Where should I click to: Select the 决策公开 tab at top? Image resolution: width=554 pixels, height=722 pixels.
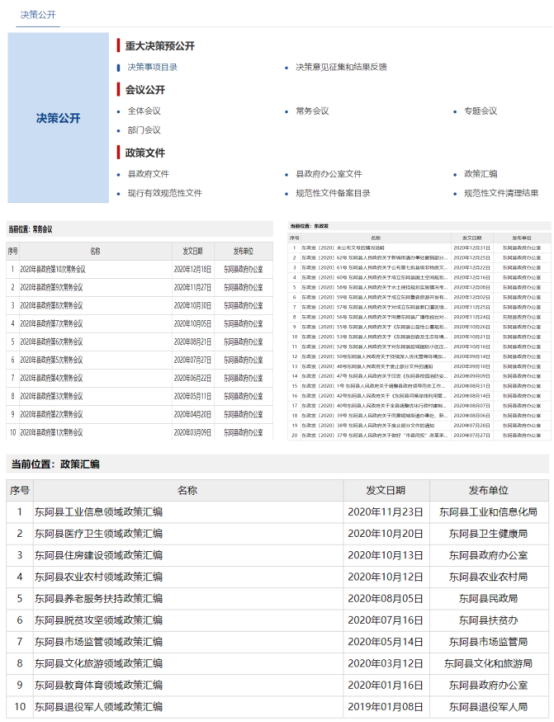click(38, 15)
